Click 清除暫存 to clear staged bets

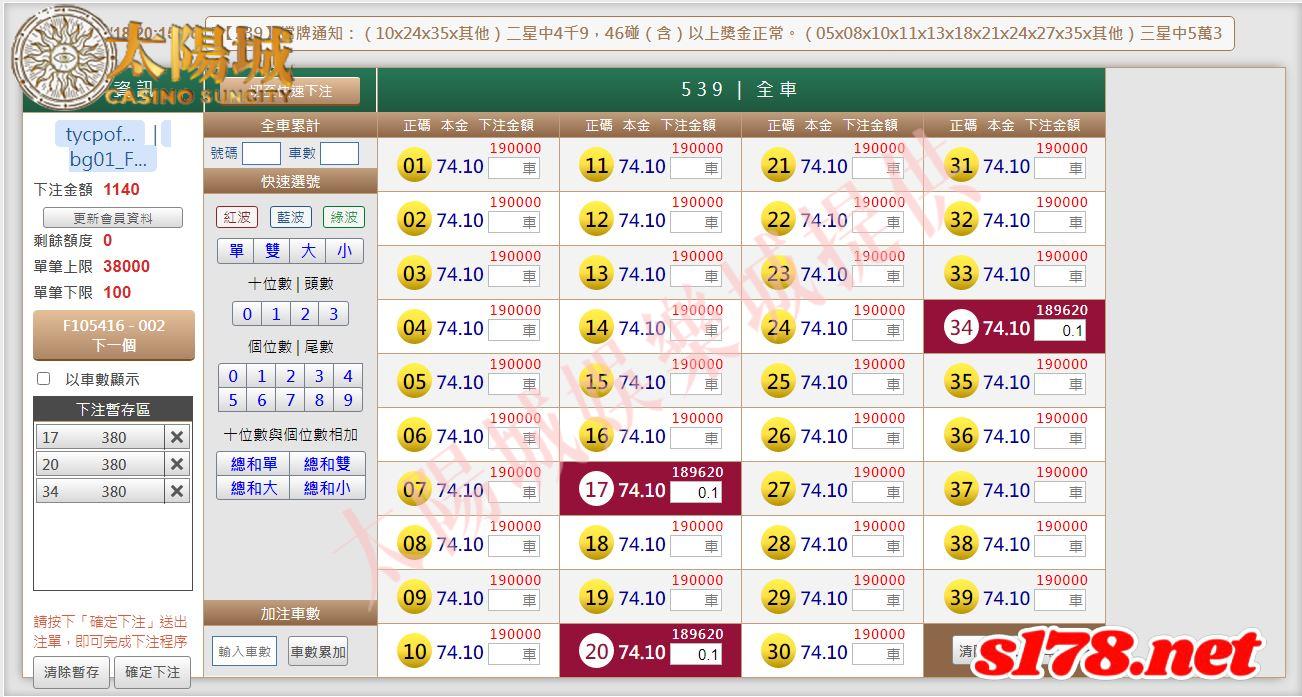point(72,672)
